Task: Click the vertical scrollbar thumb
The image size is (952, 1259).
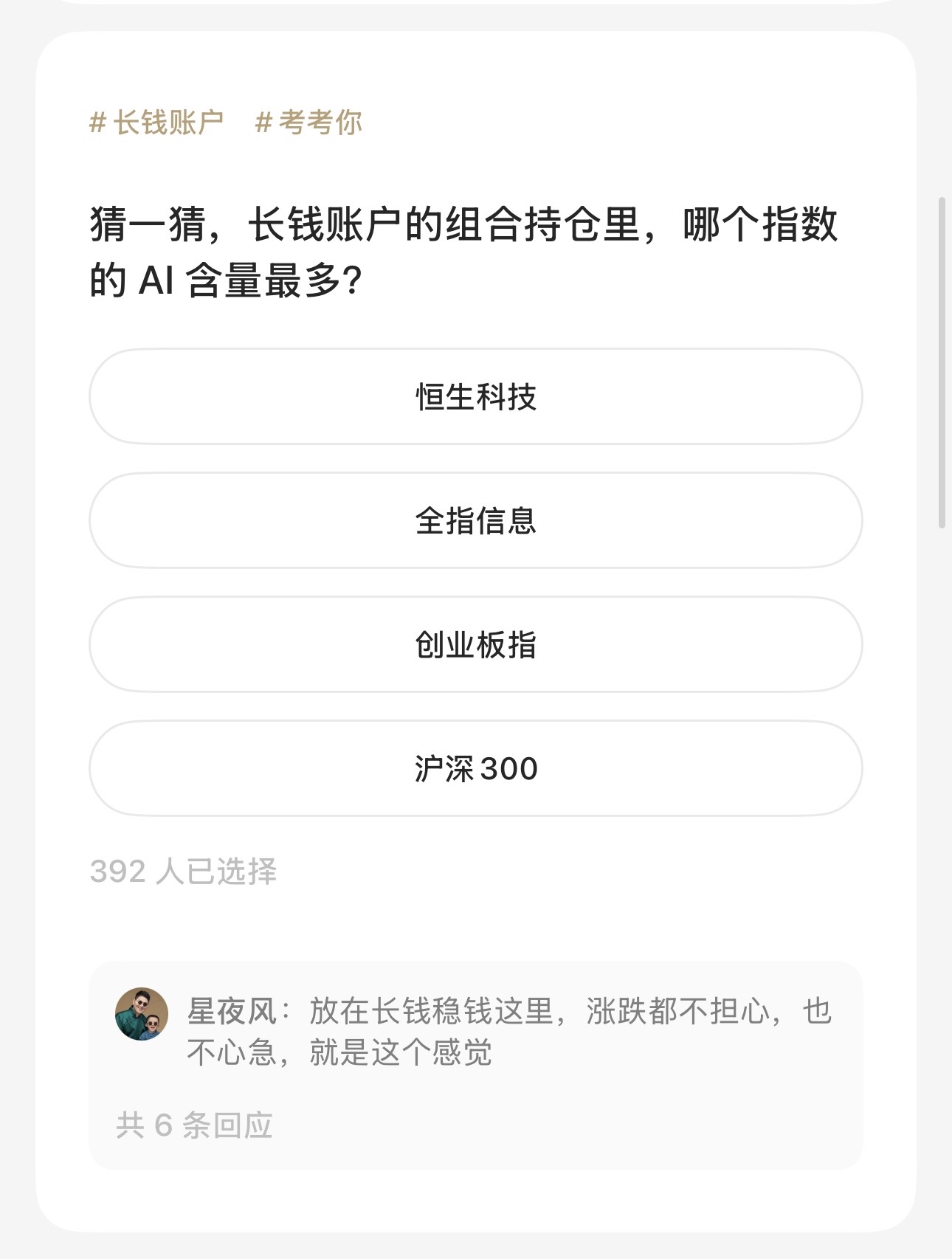Action: click(942, 363)
